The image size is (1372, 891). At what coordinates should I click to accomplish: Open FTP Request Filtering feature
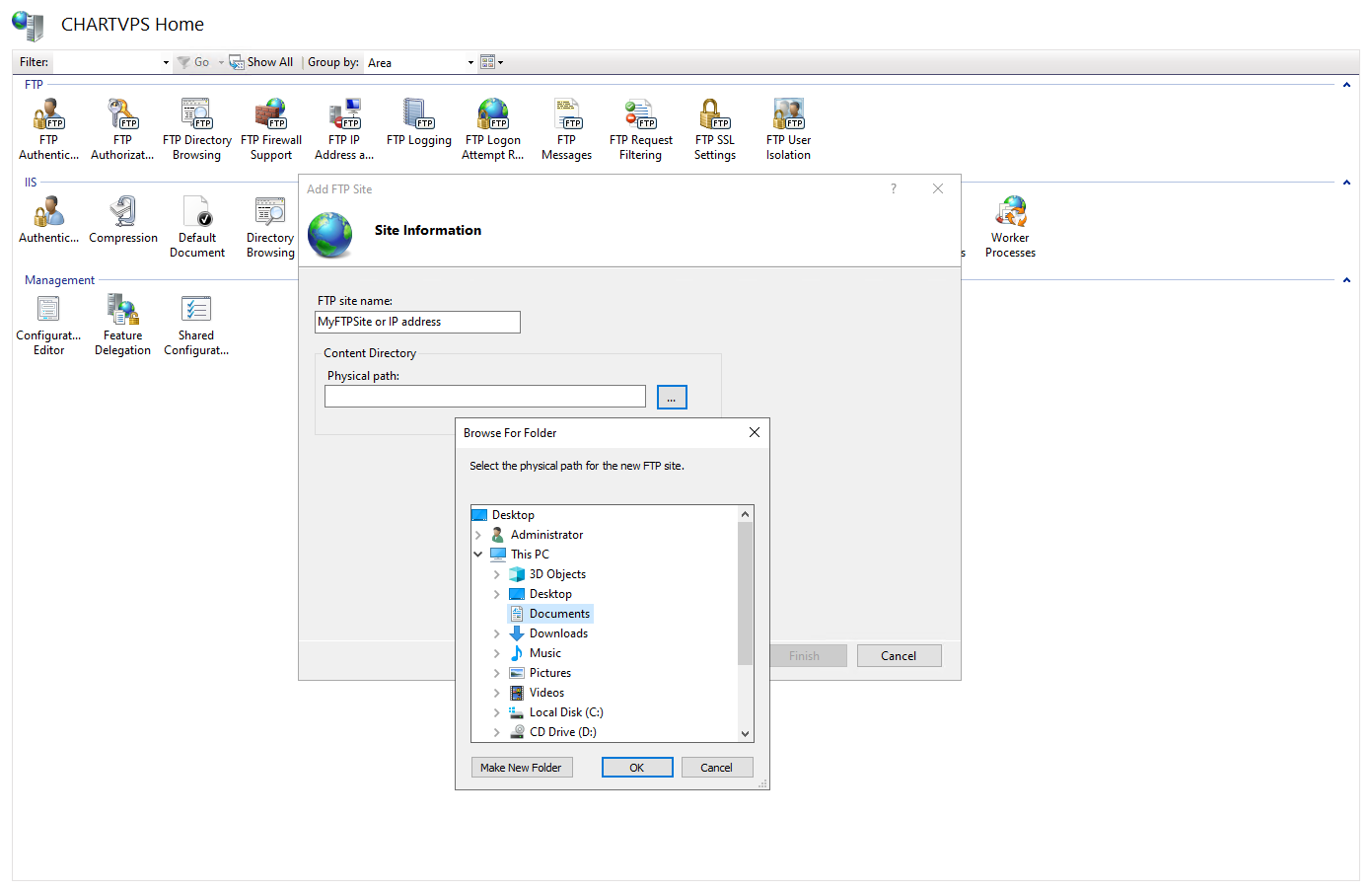(x=640, y=129)
